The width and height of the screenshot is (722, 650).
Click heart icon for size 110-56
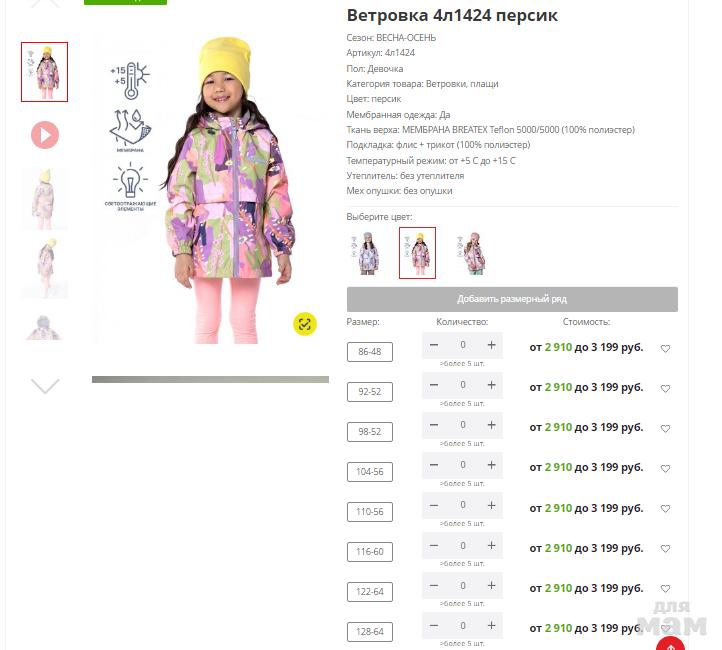pyautogui.click(x=665, y=509)
